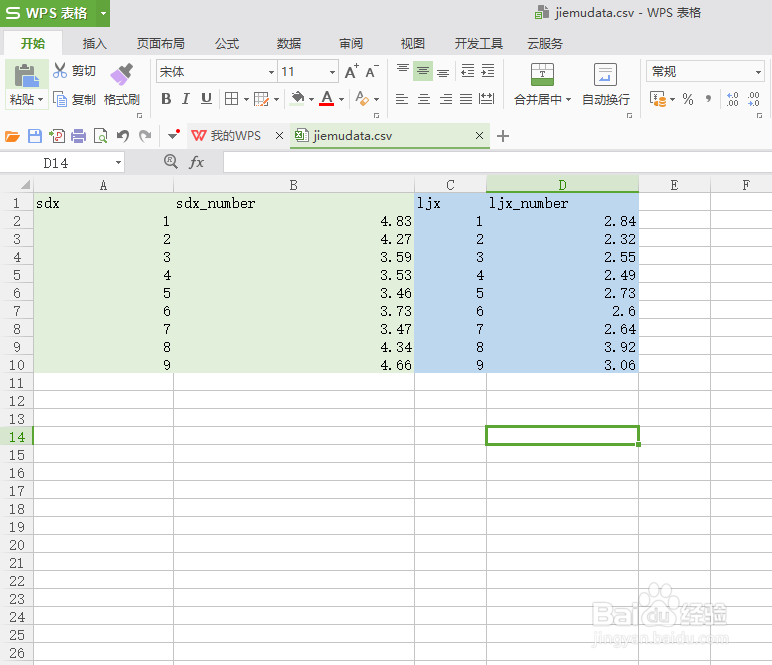Open the WPS 表格 application menu

coord(55,13)
